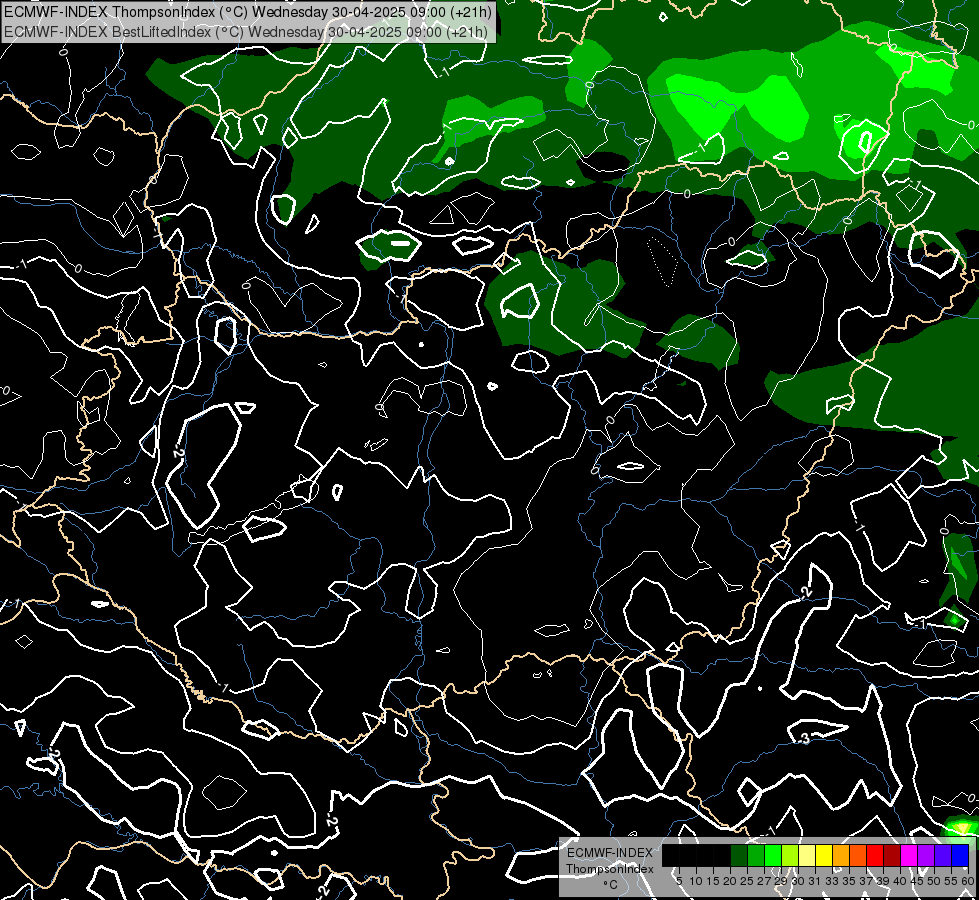Image resolution: width=979 pixels, height=900 pixels.
Task: Select the dark green 20–25 legend swatch
Action: pyautogui.click(x=739, y=855)
